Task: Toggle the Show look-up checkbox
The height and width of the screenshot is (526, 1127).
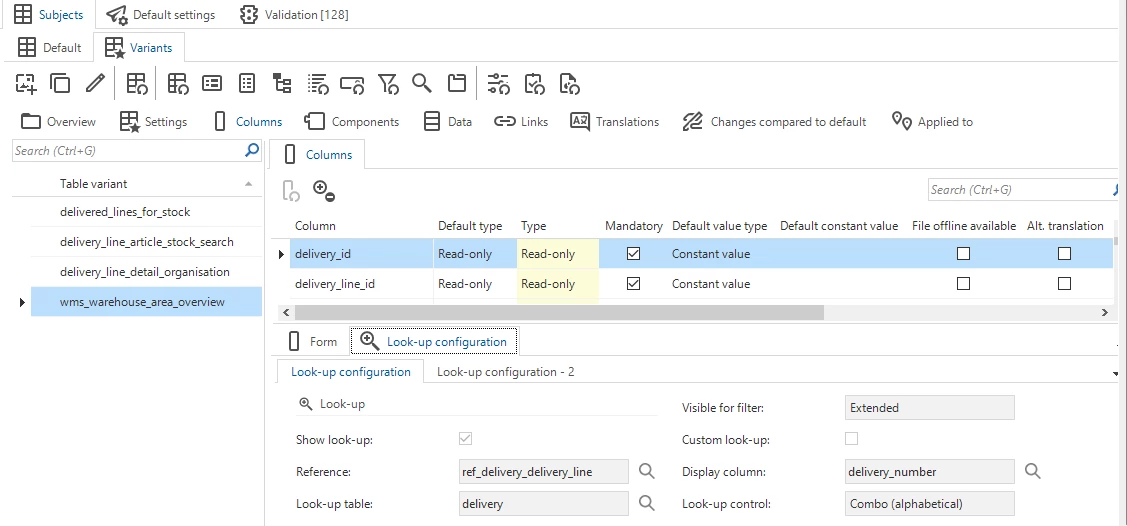Action: tap(466, 438)
